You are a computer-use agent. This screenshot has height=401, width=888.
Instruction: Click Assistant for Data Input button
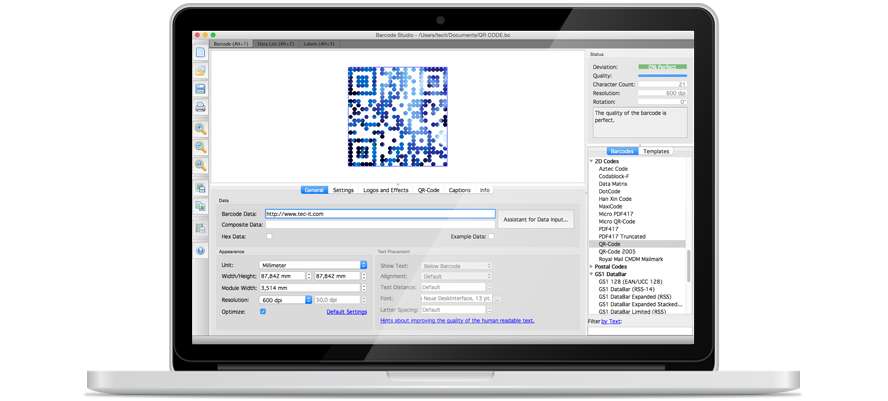(x=535, y=219)
